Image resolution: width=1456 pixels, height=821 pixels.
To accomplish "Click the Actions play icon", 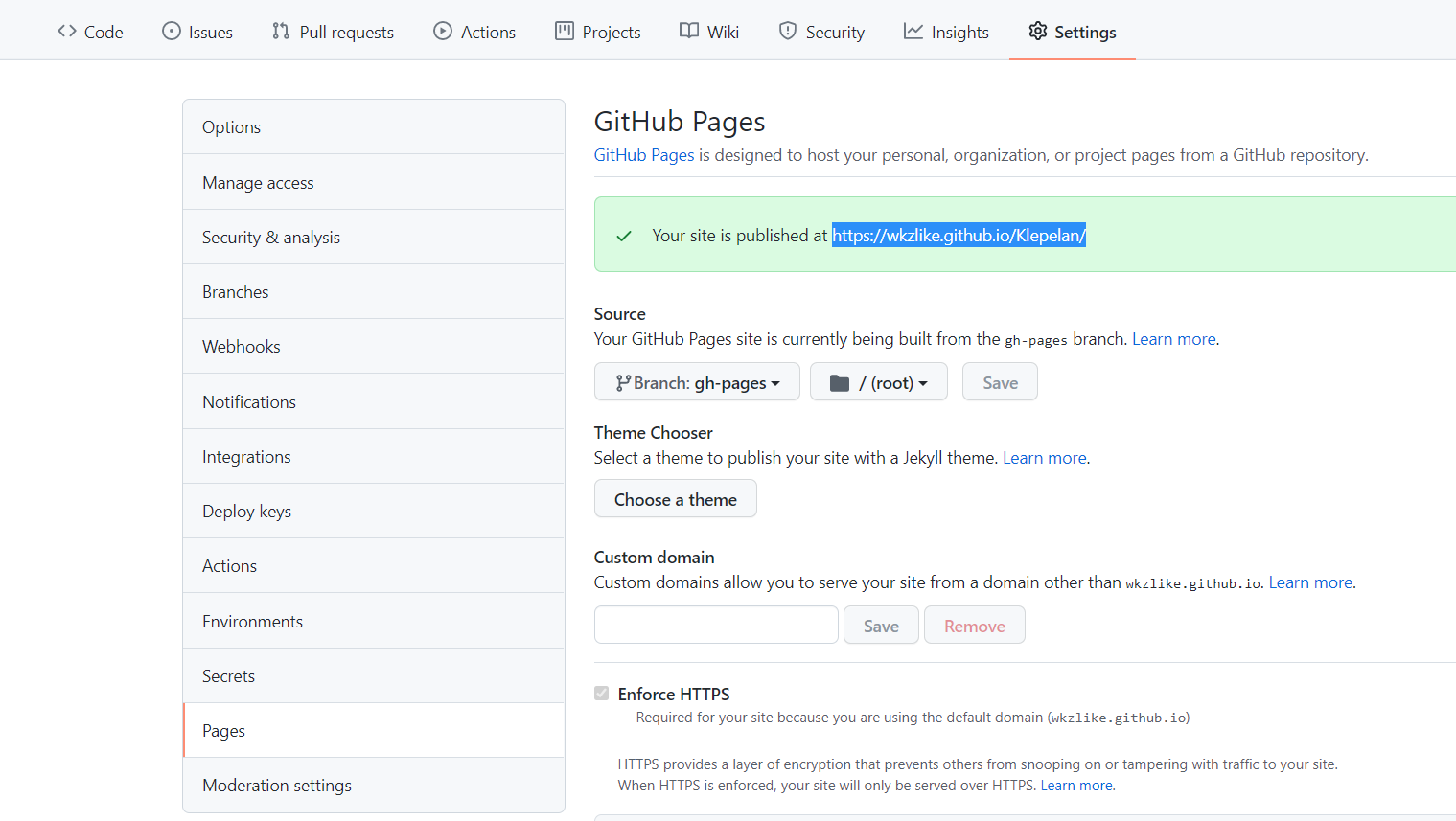I will pyautogui.click(x=443, y=32).
